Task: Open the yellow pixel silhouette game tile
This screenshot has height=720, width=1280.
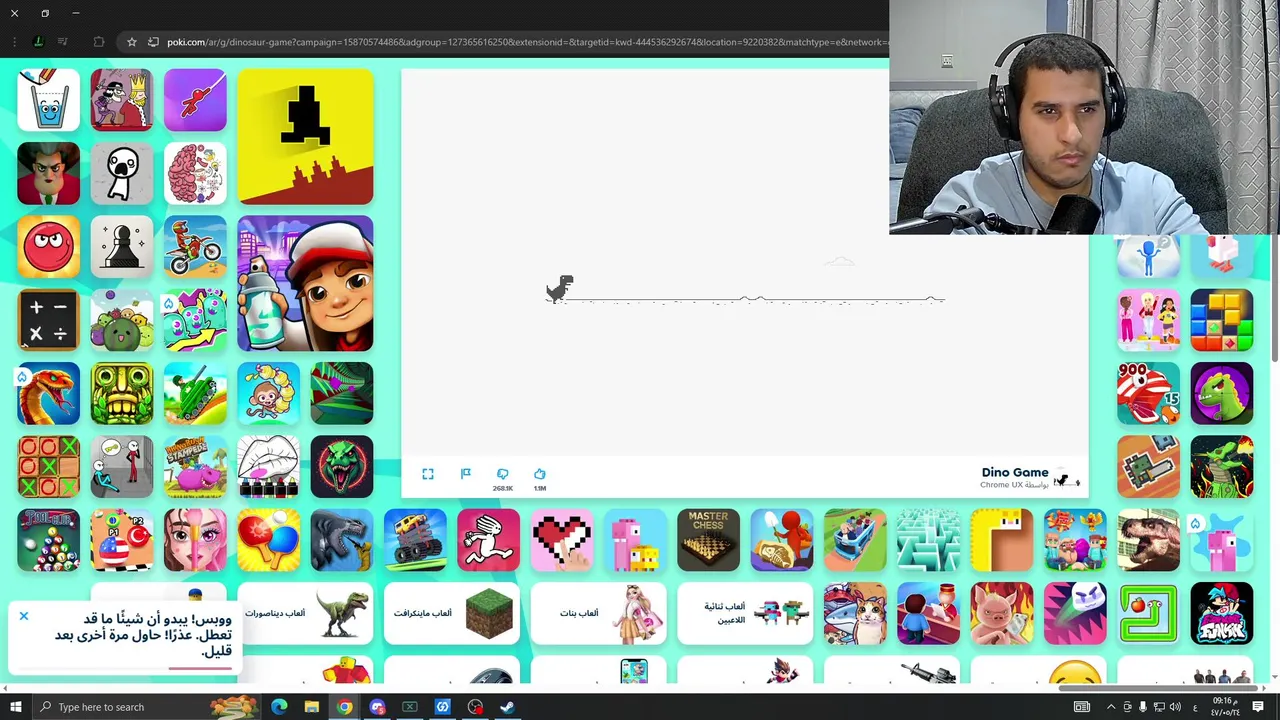Action: click(x=305, y=137)
